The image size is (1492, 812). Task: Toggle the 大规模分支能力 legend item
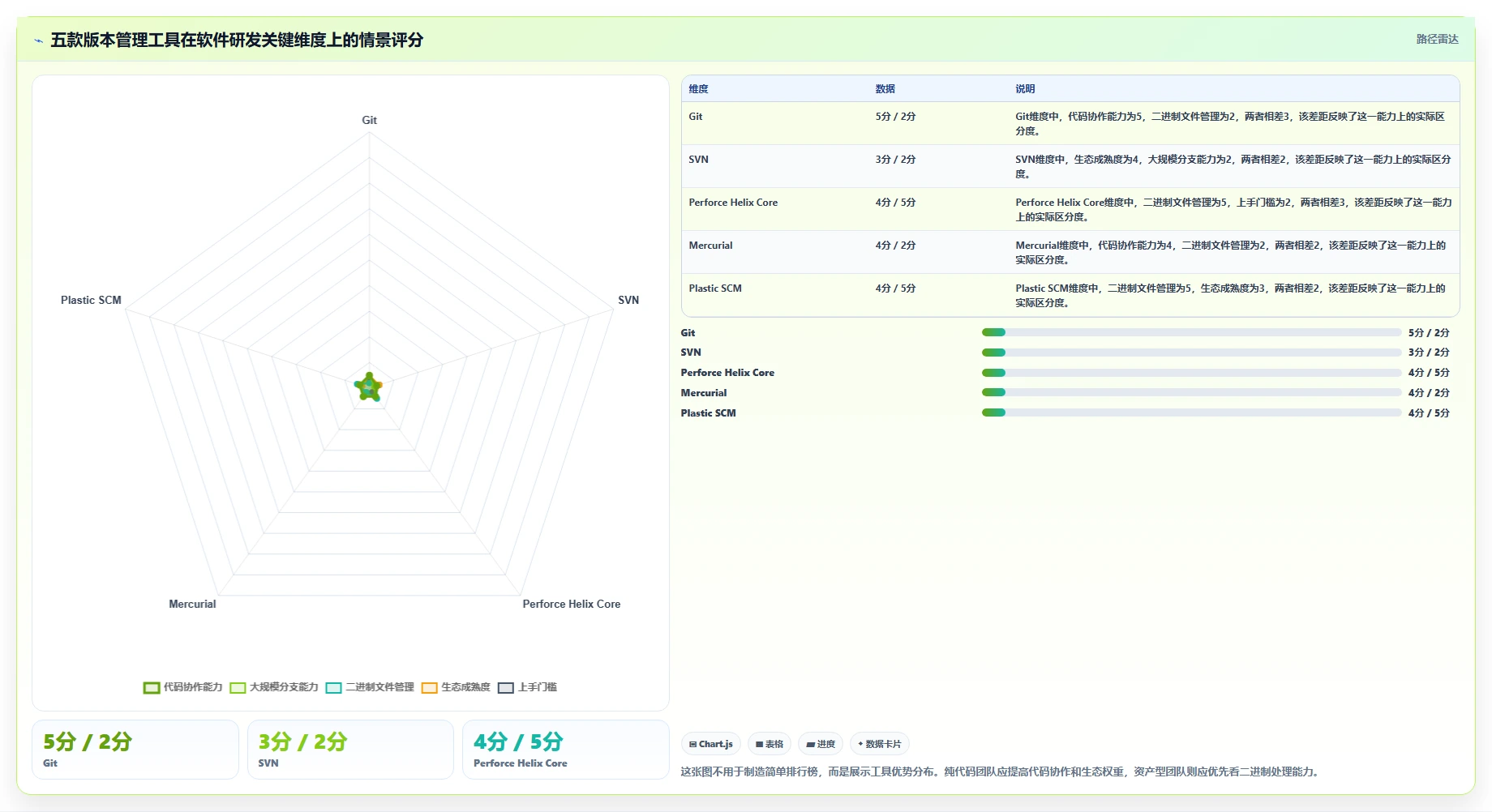(x=274, y=687)
